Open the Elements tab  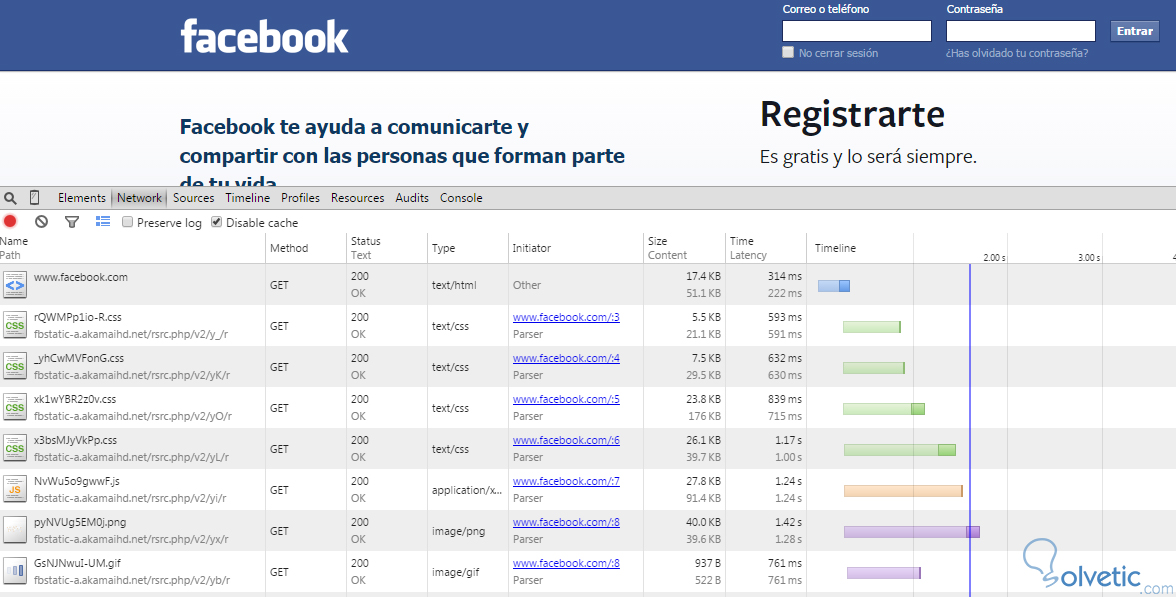82,198
